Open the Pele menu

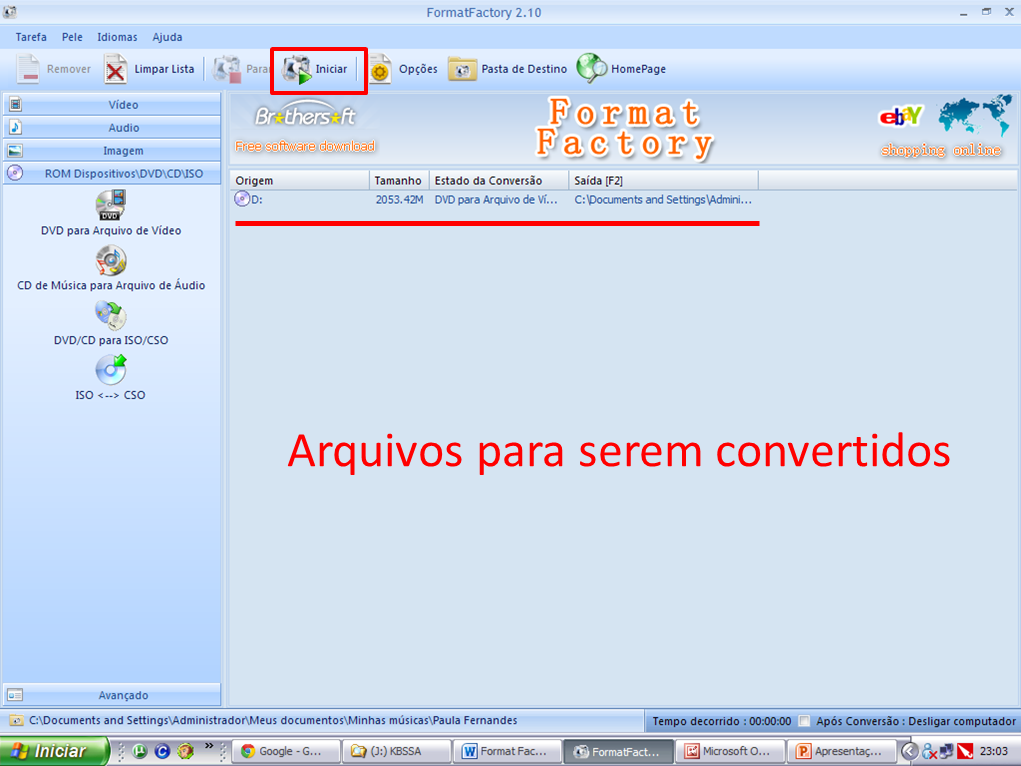click(72, 37)
